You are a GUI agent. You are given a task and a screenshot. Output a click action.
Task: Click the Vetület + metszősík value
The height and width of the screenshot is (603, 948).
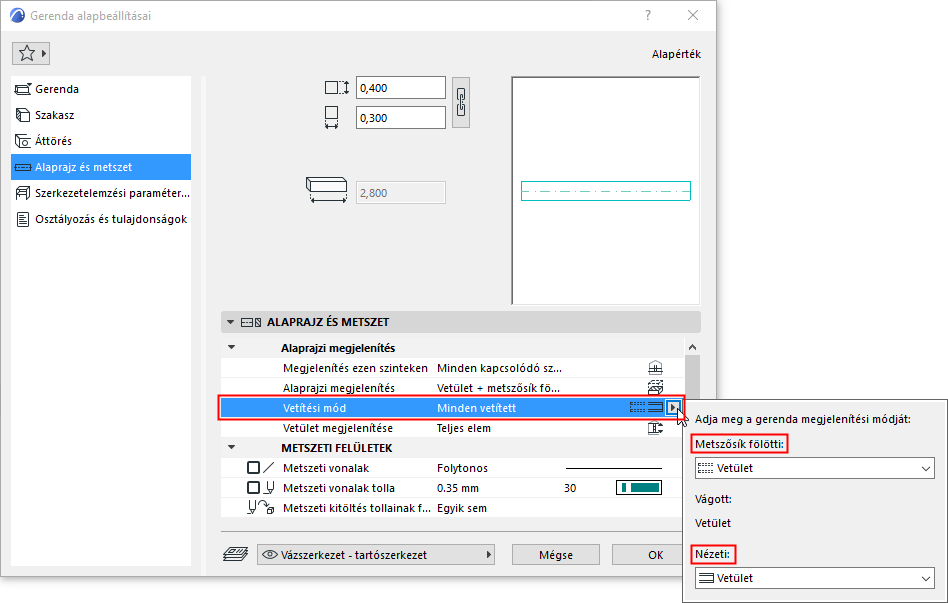click(498, 388)
